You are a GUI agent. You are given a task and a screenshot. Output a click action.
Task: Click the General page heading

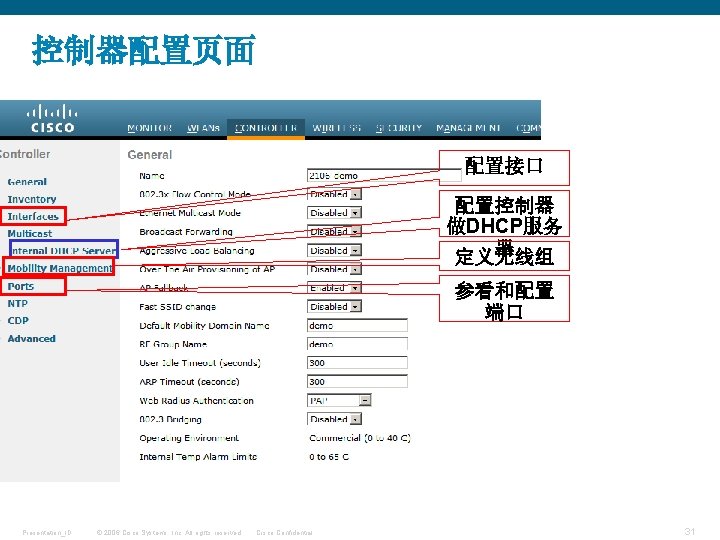(150, 155)
